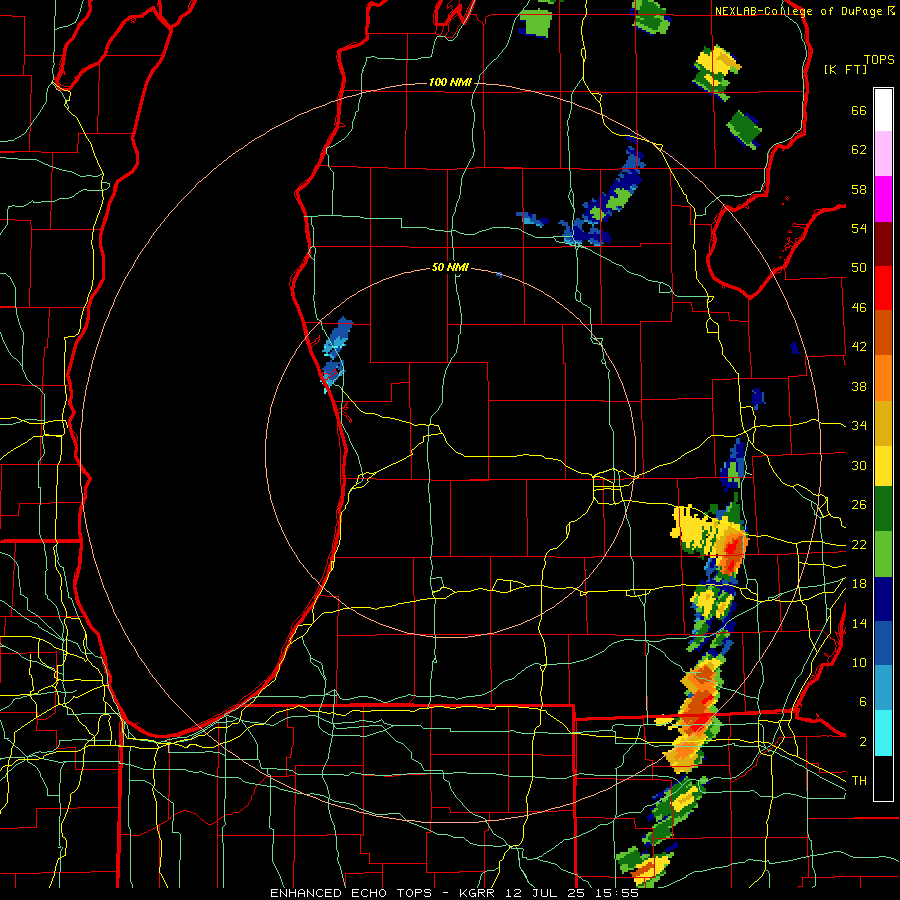
Task: Select the light green legend swatch
Action: pos(883,554)
